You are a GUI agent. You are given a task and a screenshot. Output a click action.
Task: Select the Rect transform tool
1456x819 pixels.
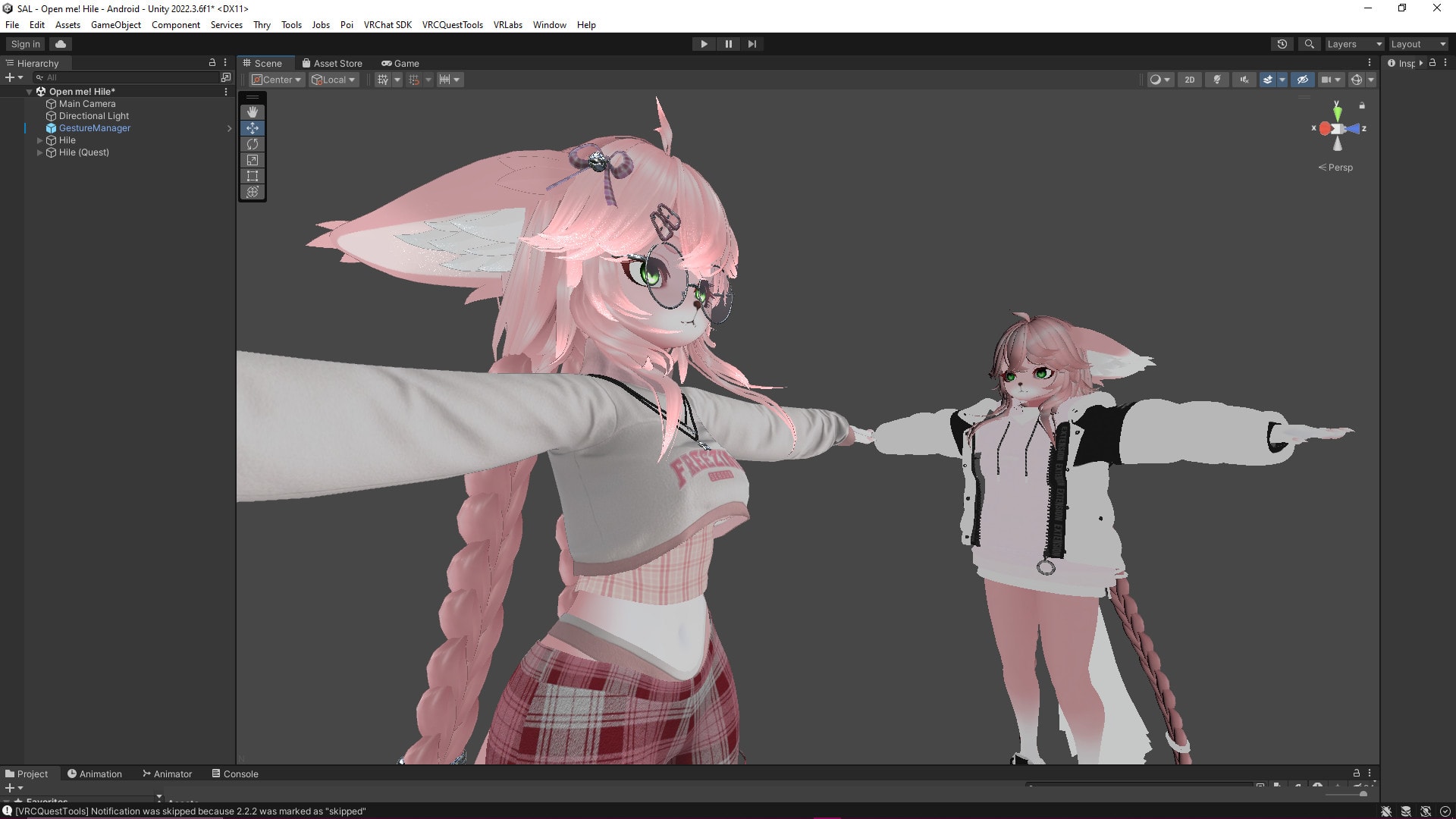click(x=253, y=176)
